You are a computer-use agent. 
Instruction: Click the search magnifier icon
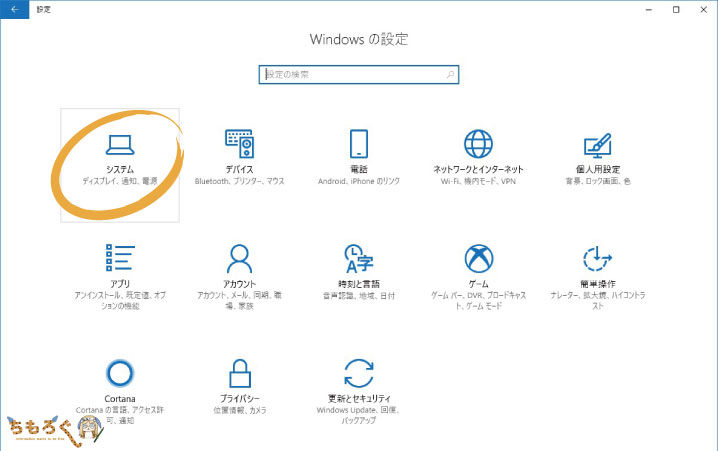[451, 75]
